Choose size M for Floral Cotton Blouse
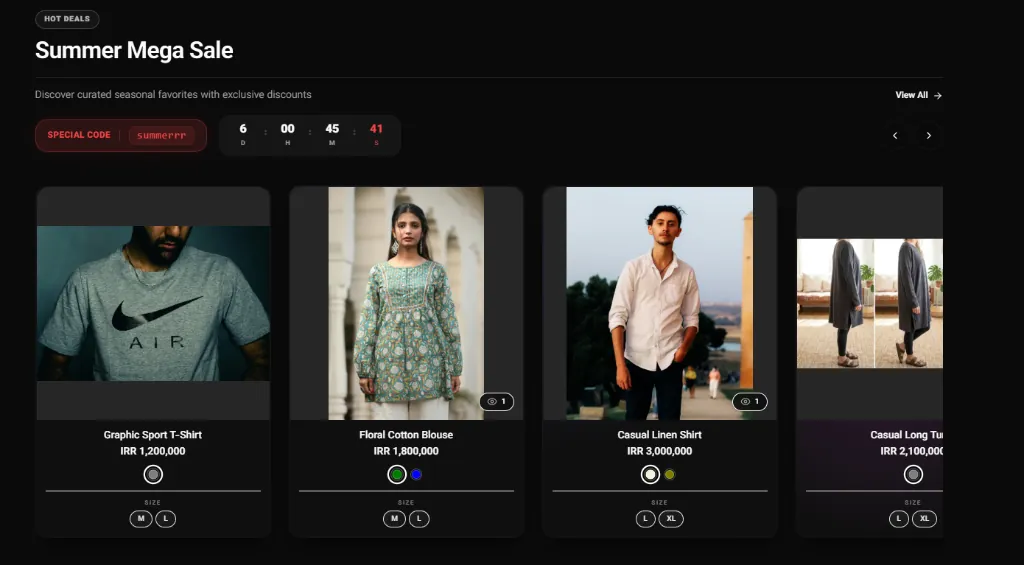Viewport: 1024px width, 565px height. pyautogui.click(x=394, y=519)
